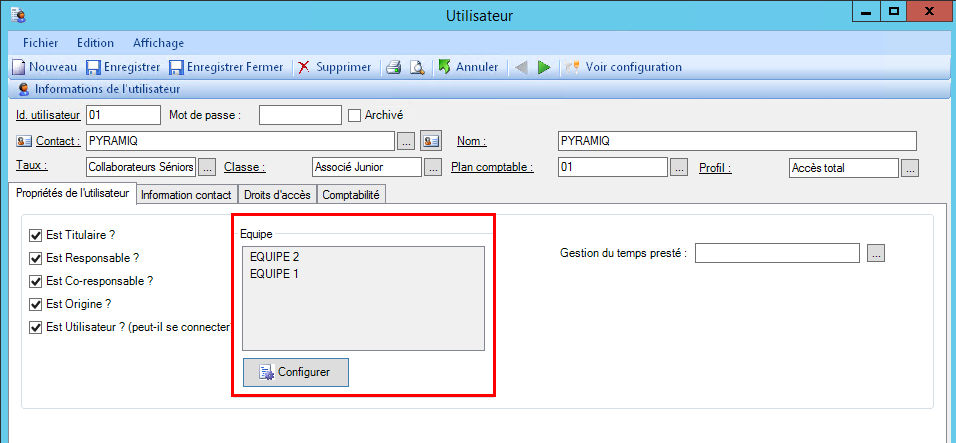
Task: Switch to the Droits d'accès tab
Action: pyautogui.click(x=277, y=195)
